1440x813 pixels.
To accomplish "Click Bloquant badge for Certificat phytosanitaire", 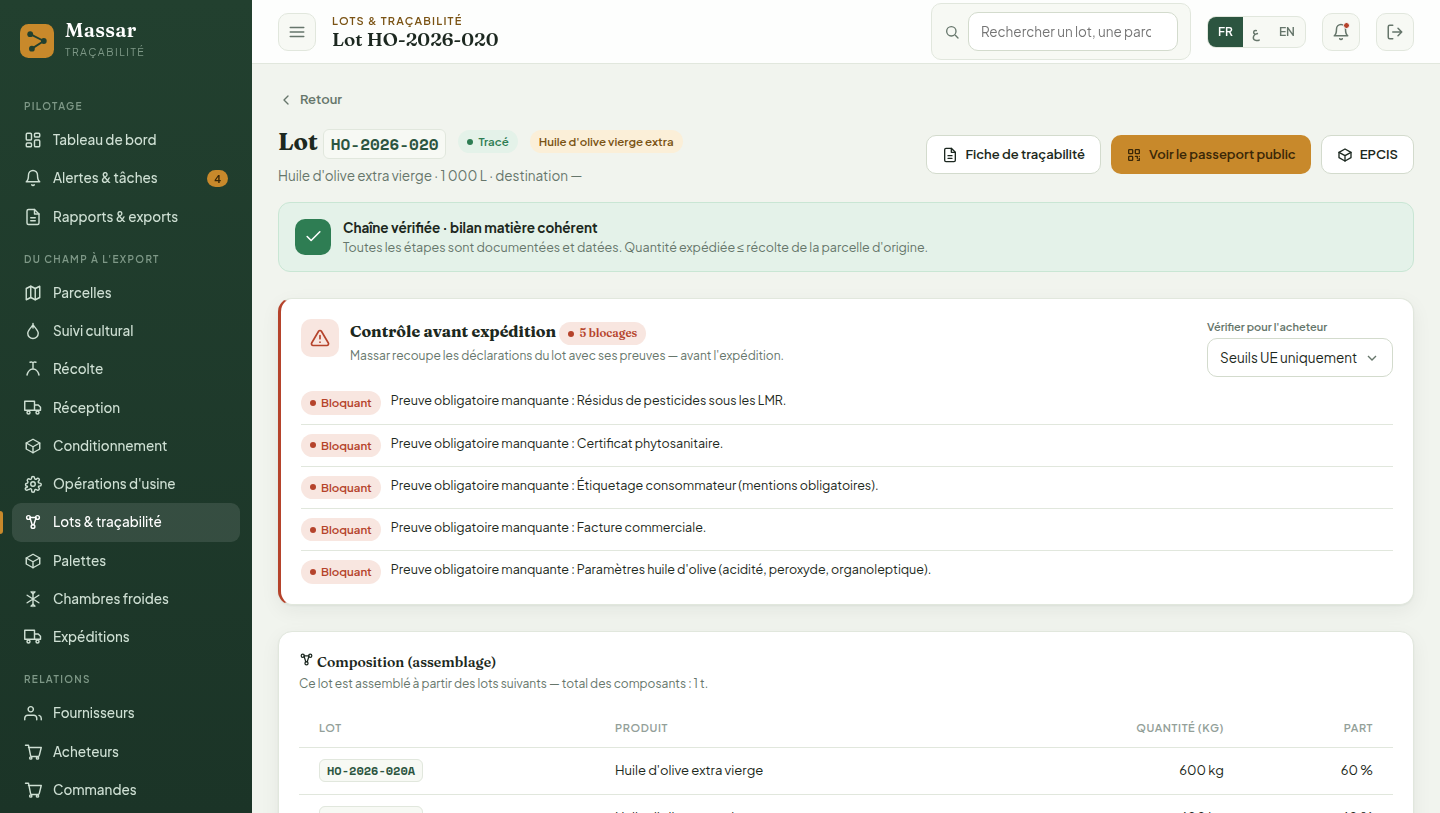I will point(341,446).
